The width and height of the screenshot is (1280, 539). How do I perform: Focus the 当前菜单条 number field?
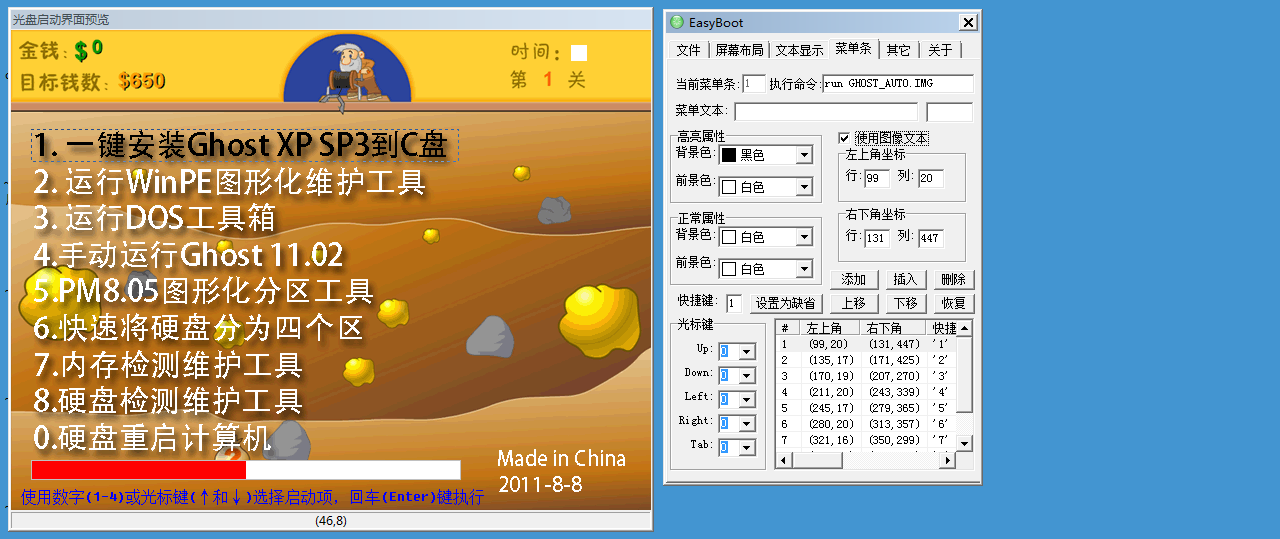[x=754, y=84]
